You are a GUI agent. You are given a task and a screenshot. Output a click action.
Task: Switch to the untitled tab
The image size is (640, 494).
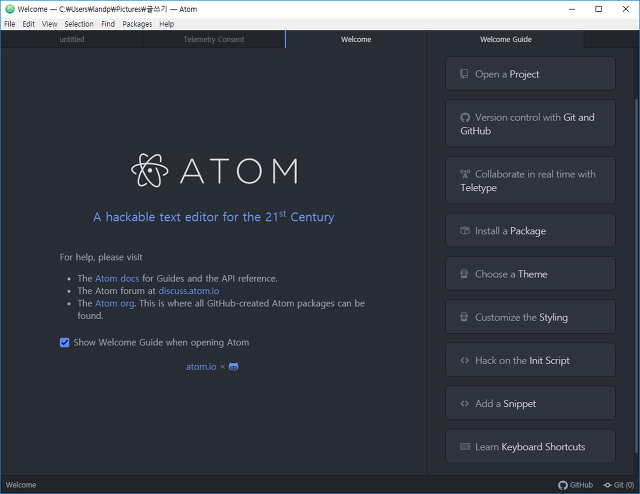[x=72, y=39]
